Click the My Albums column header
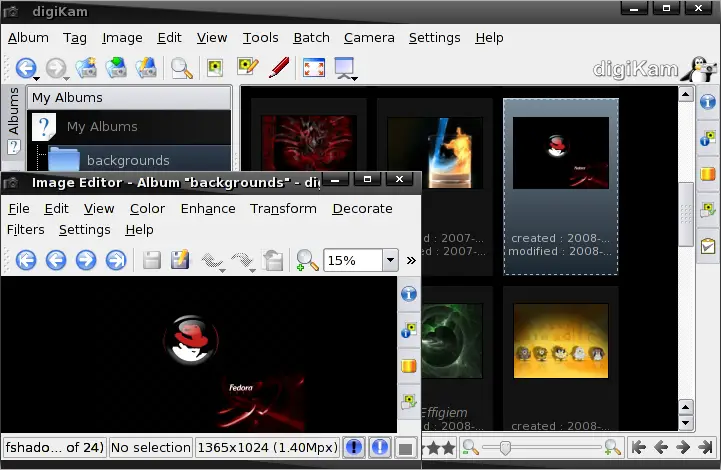Viewport: 721px width, 470px height. pyautogui.click(x=129, y=97)
